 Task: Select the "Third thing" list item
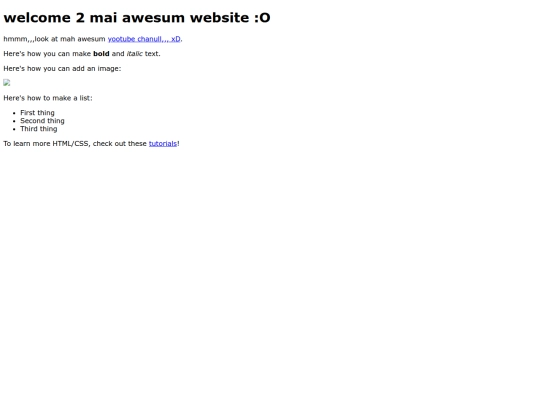click(39, 129)
